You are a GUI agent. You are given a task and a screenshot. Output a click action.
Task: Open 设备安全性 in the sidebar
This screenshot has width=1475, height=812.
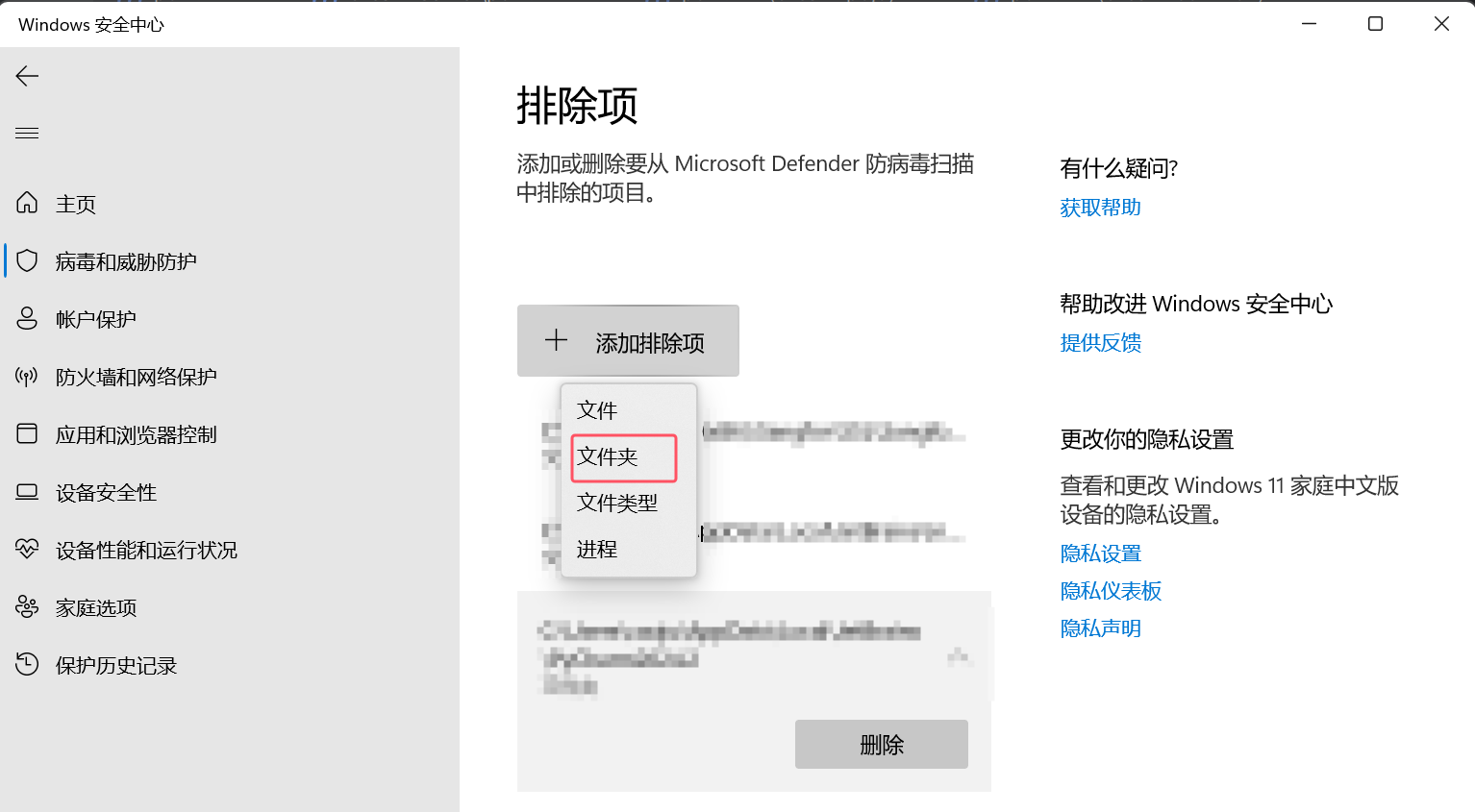(x=106, y=492)
